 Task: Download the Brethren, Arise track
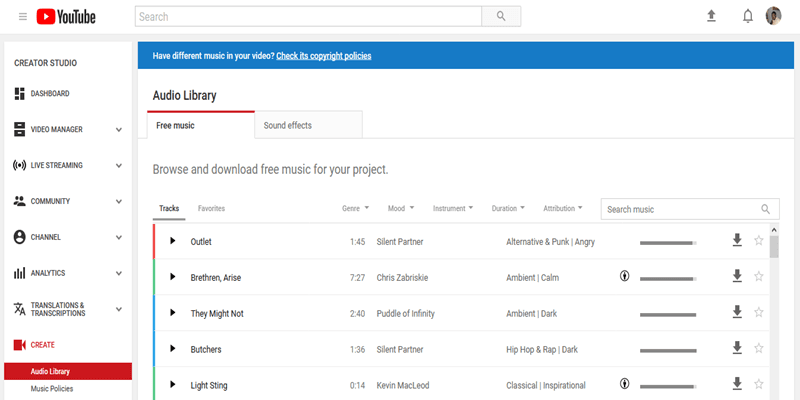pyautogui.click(x=737, y=277)
